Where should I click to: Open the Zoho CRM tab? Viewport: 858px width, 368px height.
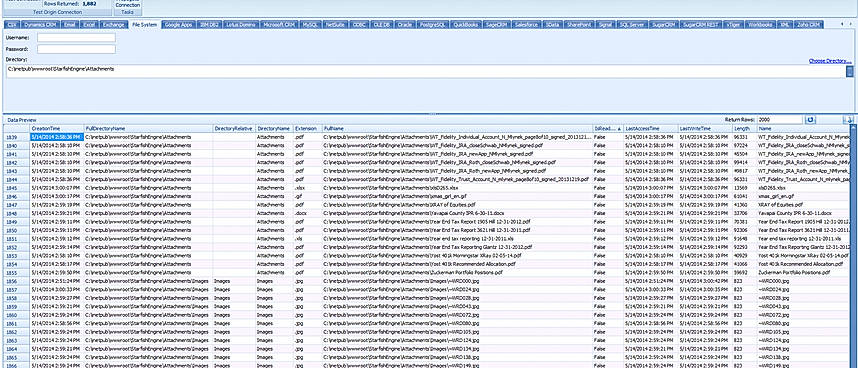(808, 25)
